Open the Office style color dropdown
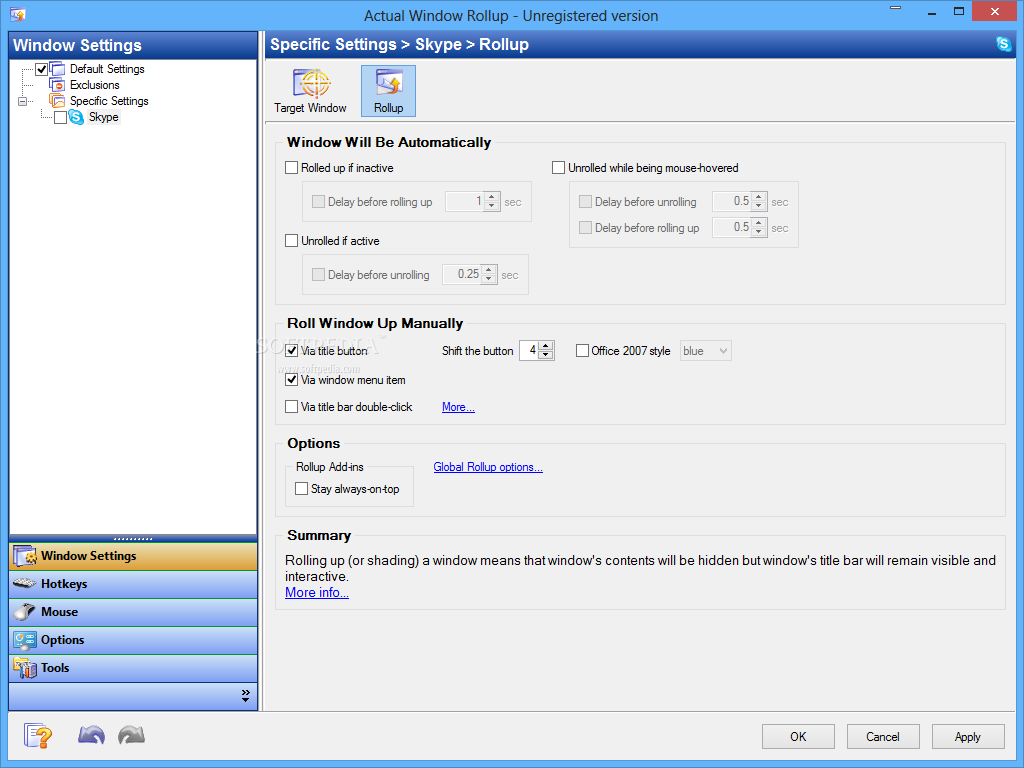 (706, 351)
